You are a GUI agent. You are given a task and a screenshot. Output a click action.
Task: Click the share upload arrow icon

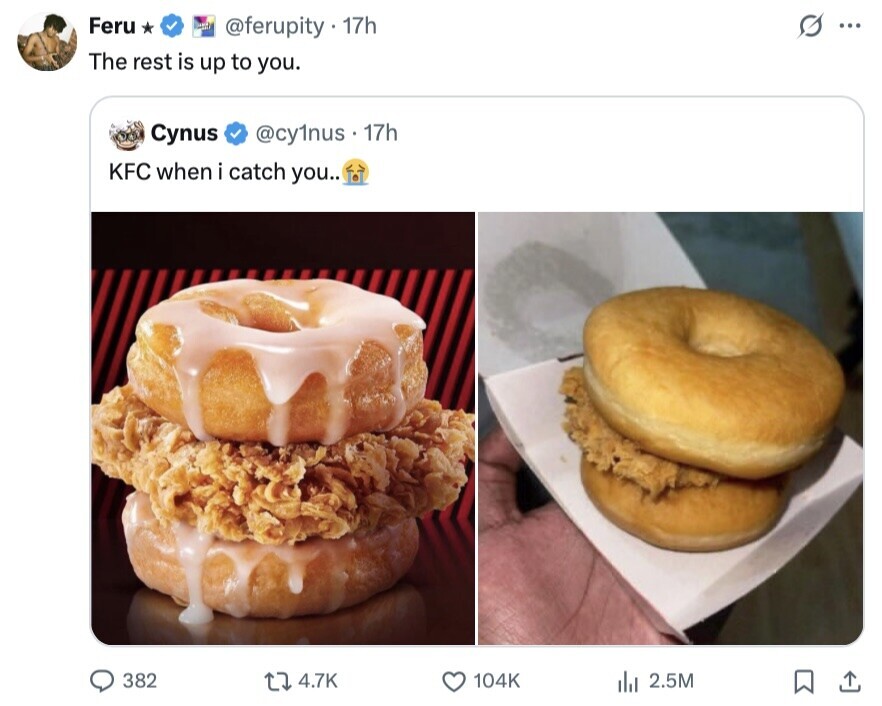coord(849,681)
